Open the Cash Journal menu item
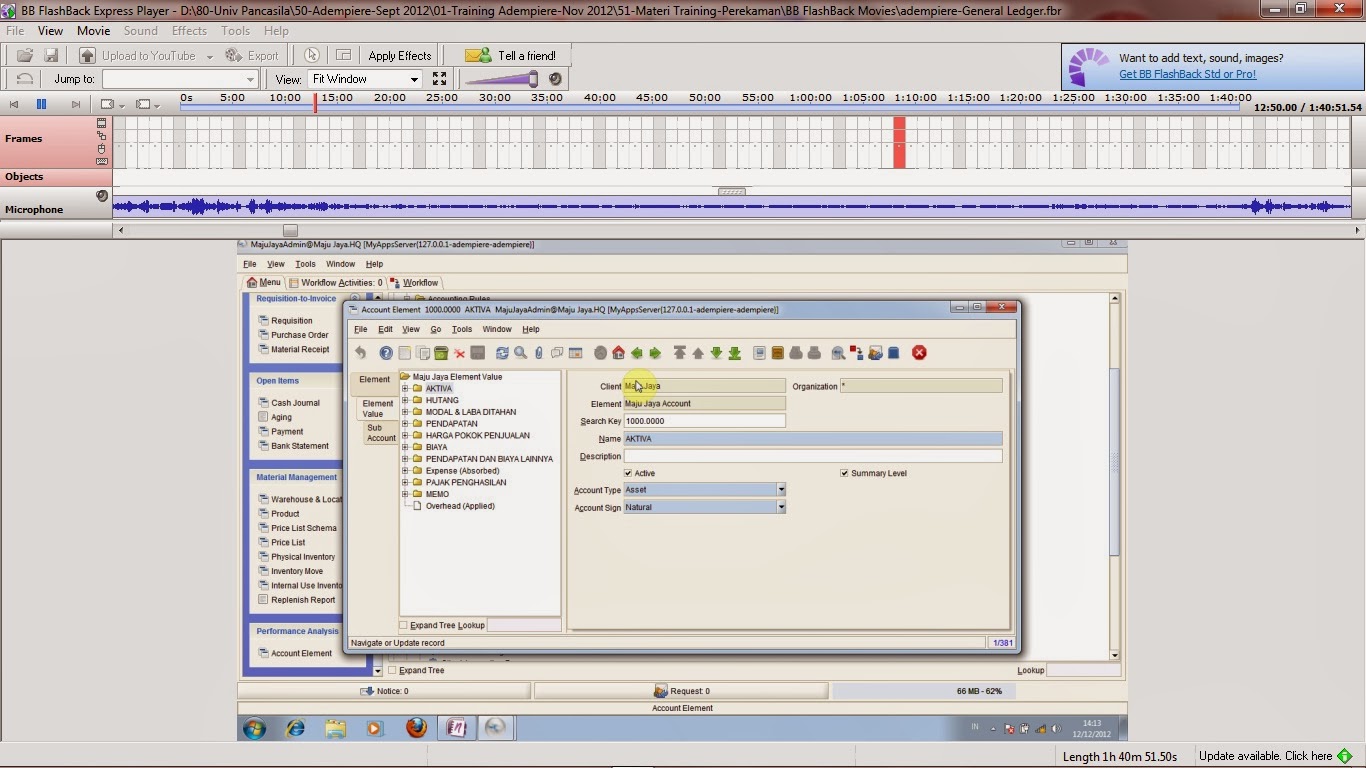Viewport: 1366px width, 768px height. 295,403
